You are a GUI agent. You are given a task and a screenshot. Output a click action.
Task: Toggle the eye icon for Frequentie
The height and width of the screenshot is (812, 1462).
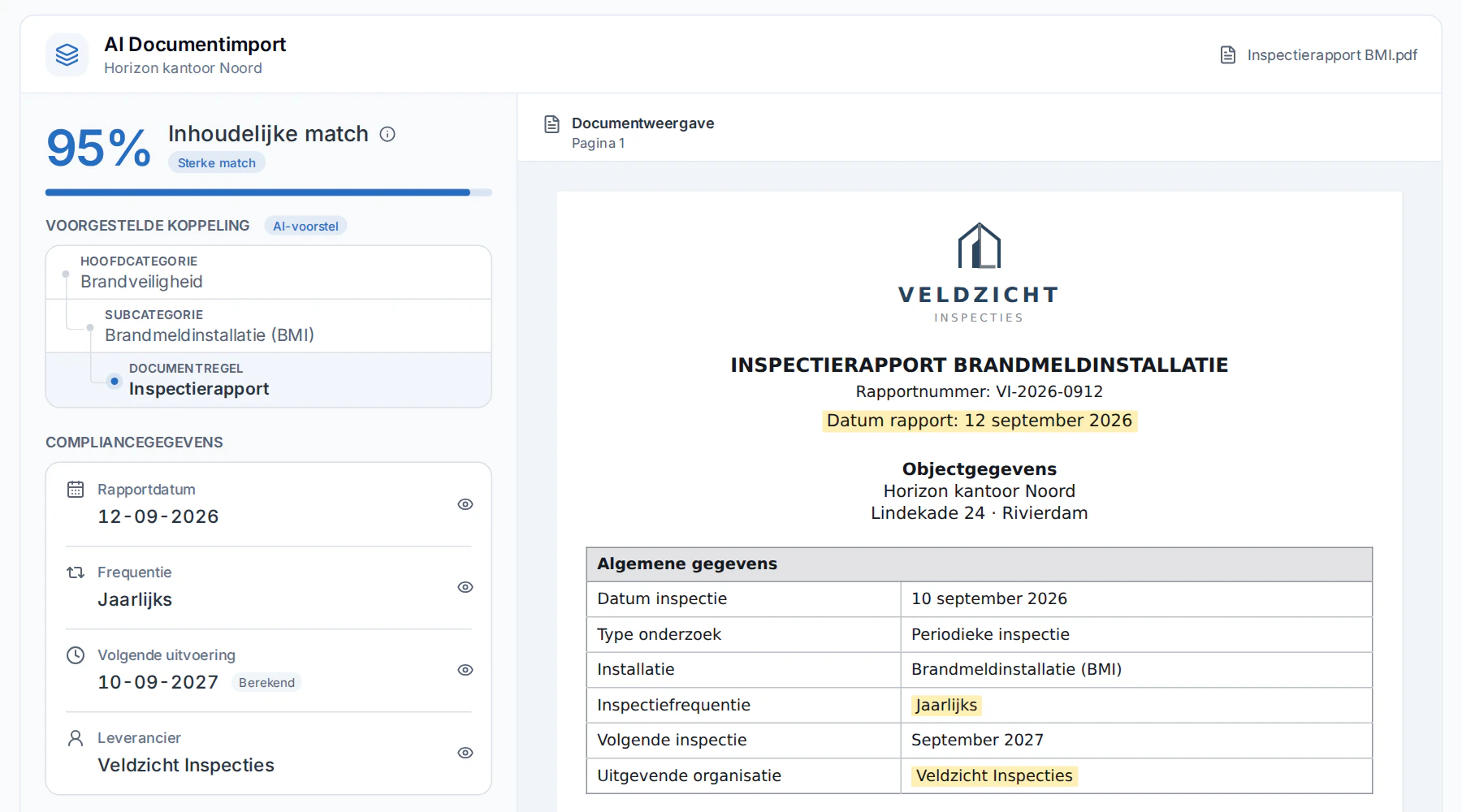(x=465, y=587)
